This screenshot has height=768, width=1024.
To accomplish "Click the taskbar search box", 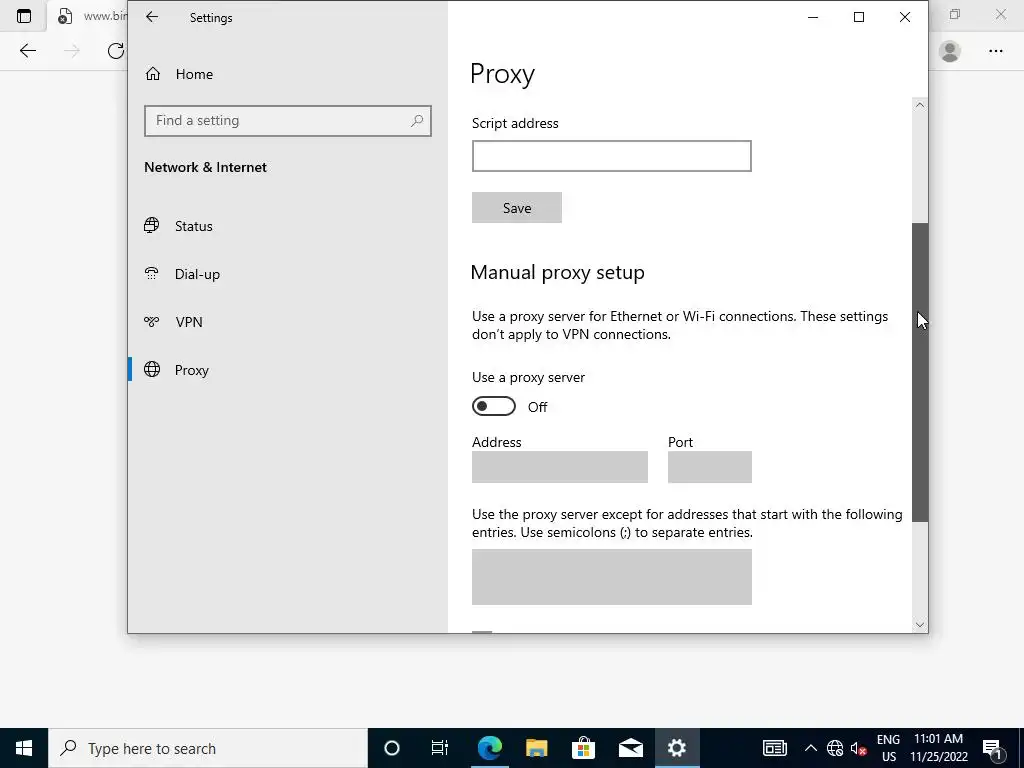I will (208, 748).
